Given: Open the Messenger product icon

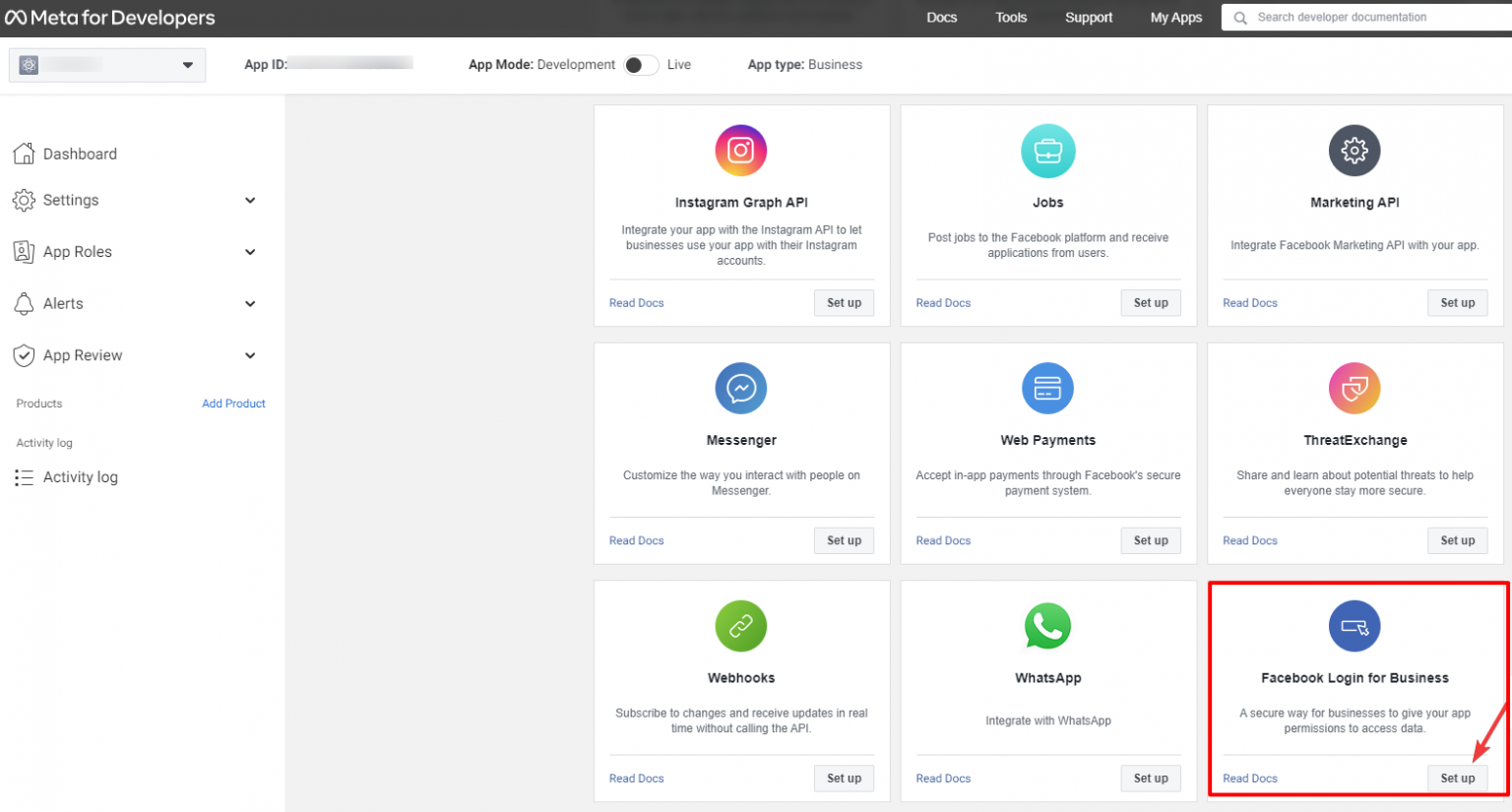Looking at the screenshot, I should coord(740,388).
